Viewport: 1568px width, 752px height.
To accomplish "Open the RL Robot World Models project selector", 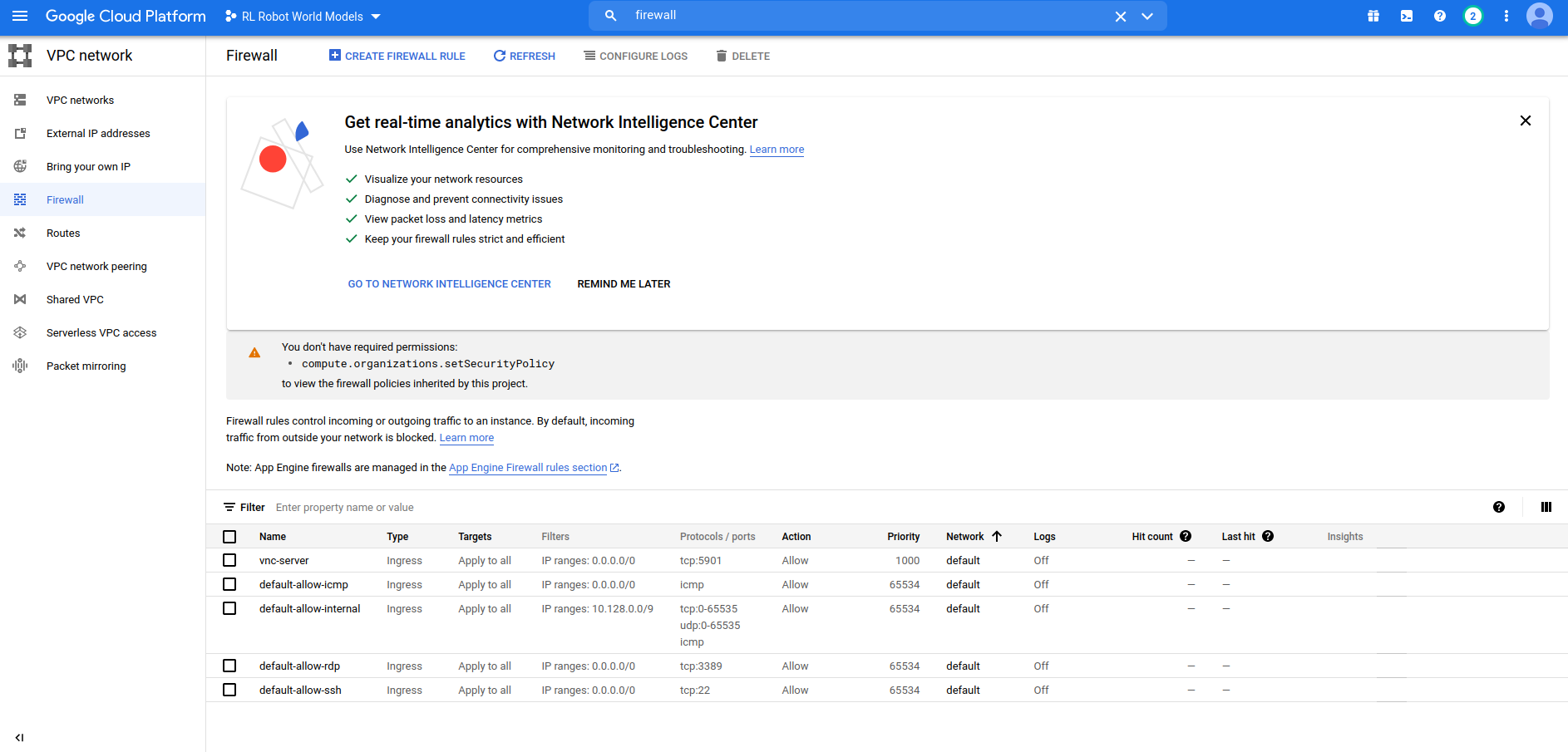I will click(x=303, y=17).
